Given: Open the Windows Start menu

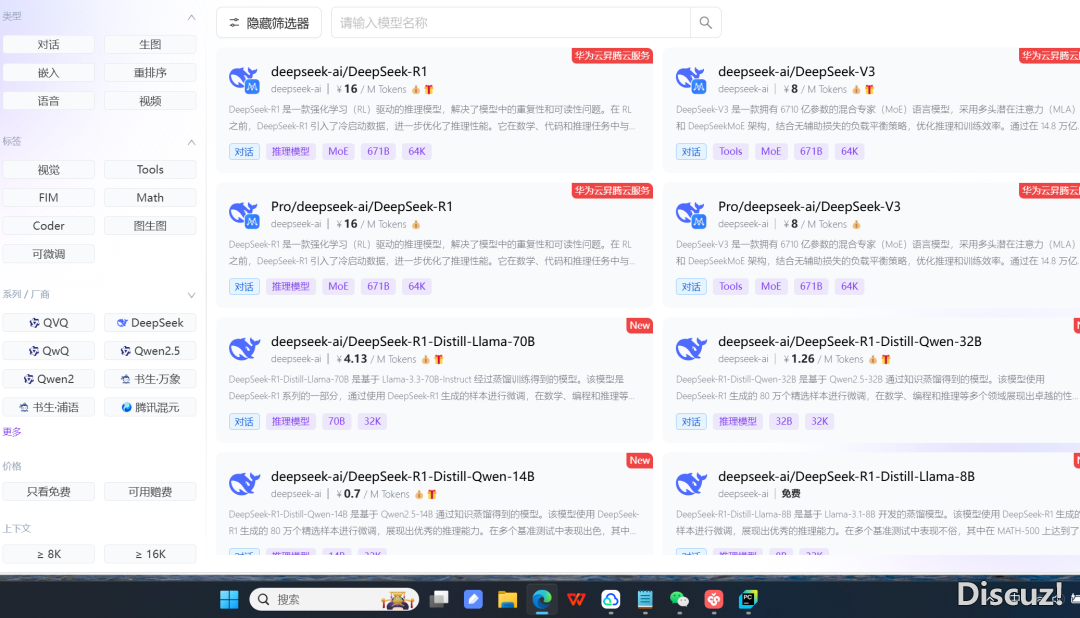Looking at the screenshot, I should click(229, 599).
